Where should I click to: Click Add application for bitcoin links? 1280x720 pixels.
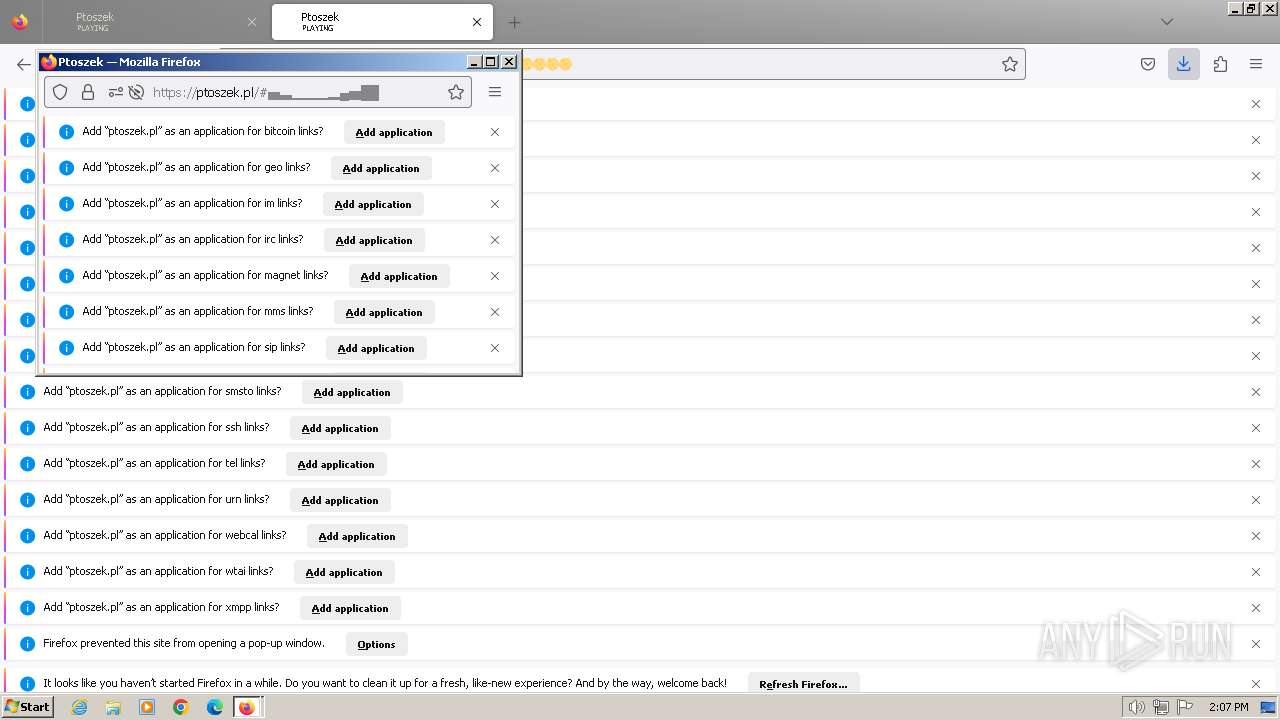[394, 132]
